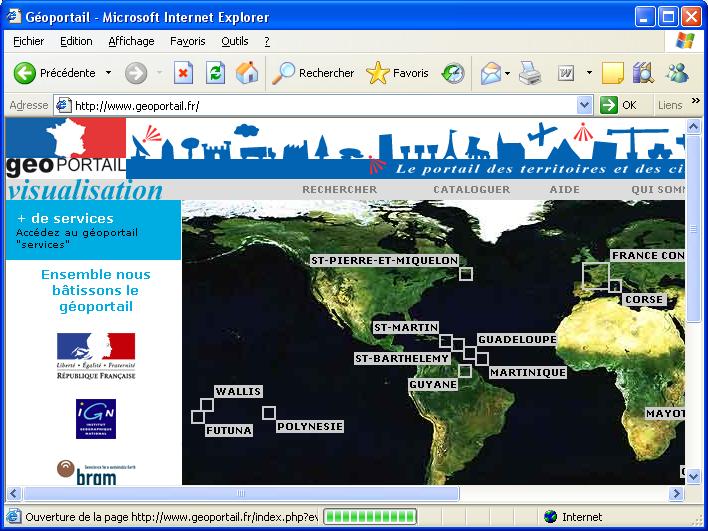Screen dimensions: 708x531
Task: Click the Internet zone globe icon
Action: (x=550, y=517)
